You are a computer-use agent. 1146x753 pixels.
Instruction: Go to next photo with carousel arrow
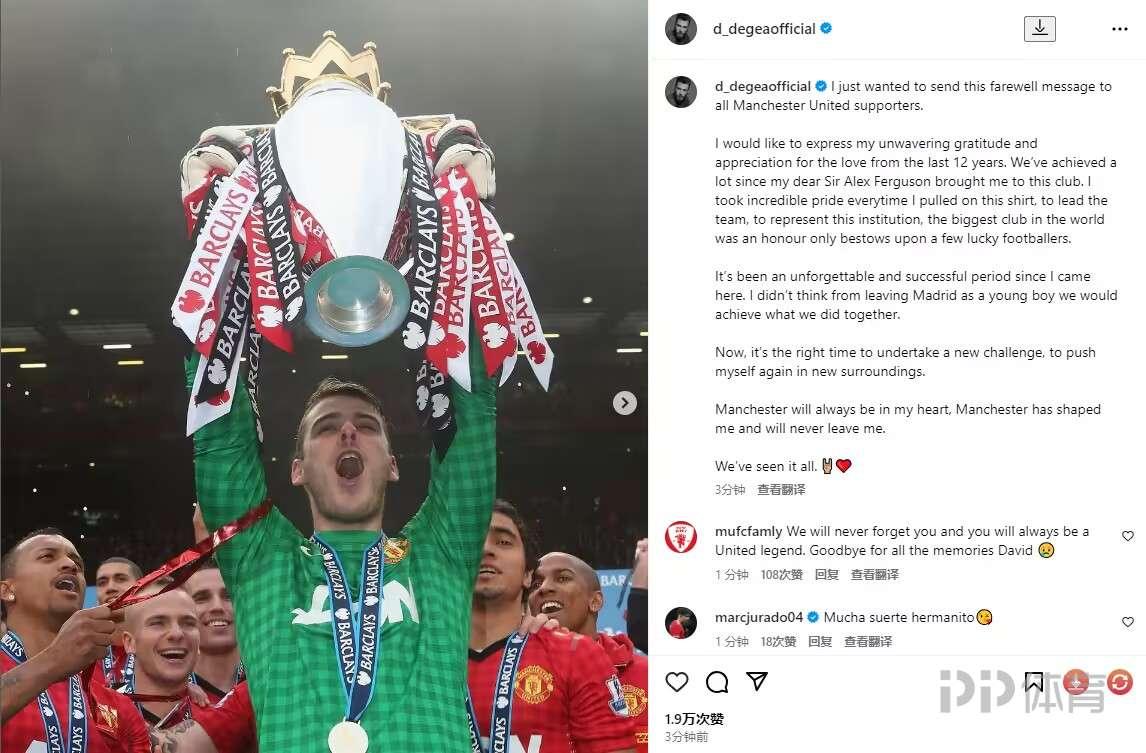625,403
